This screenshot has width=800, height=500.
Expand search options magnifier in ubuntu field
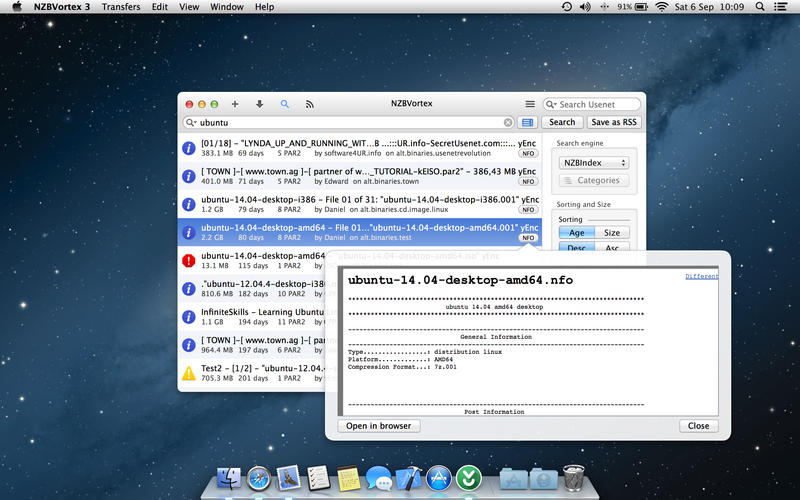pyautogui.click(x=190, y=123)
